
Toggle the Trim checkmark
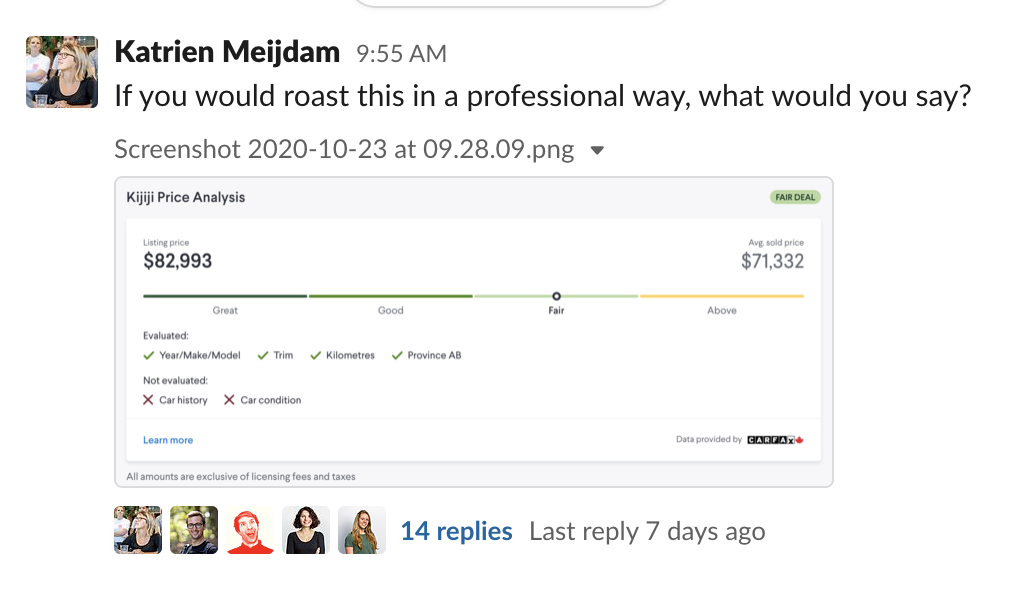tap(262, 354)
